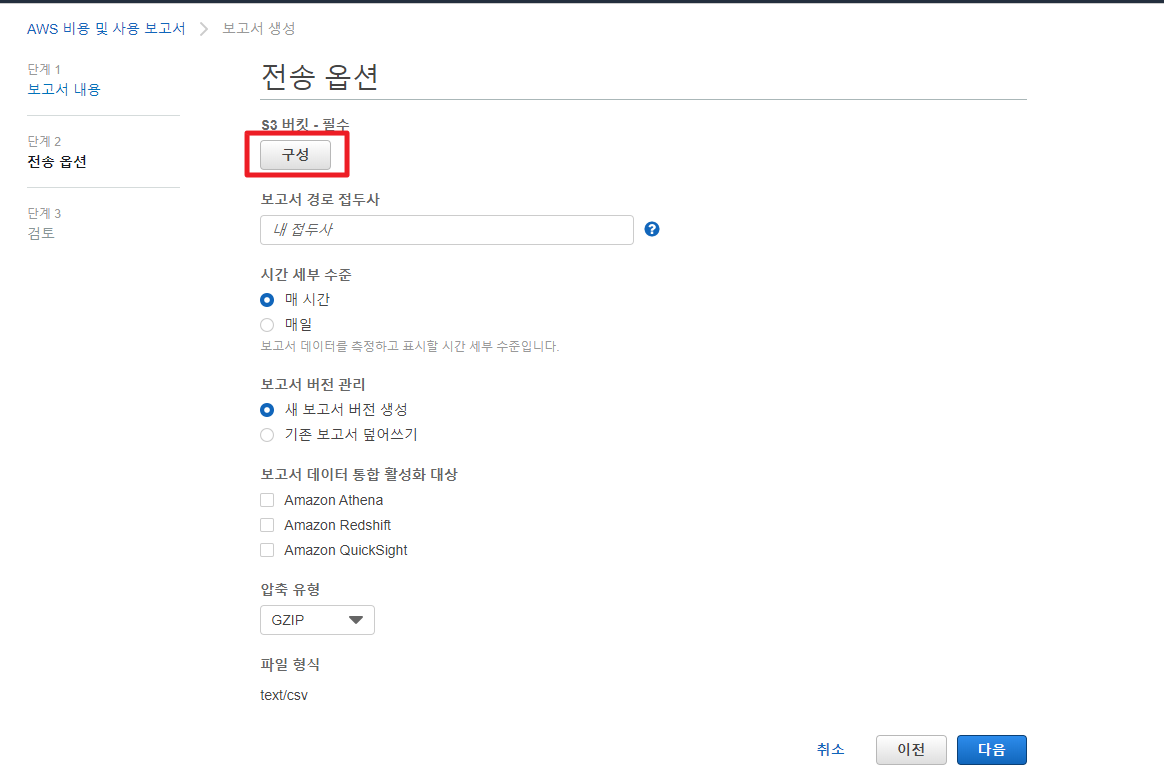The width and height of the screenshot is (1164, 782).
Task: Click the 이전 button
Action: pyautogui.click(x=910, y=750)
